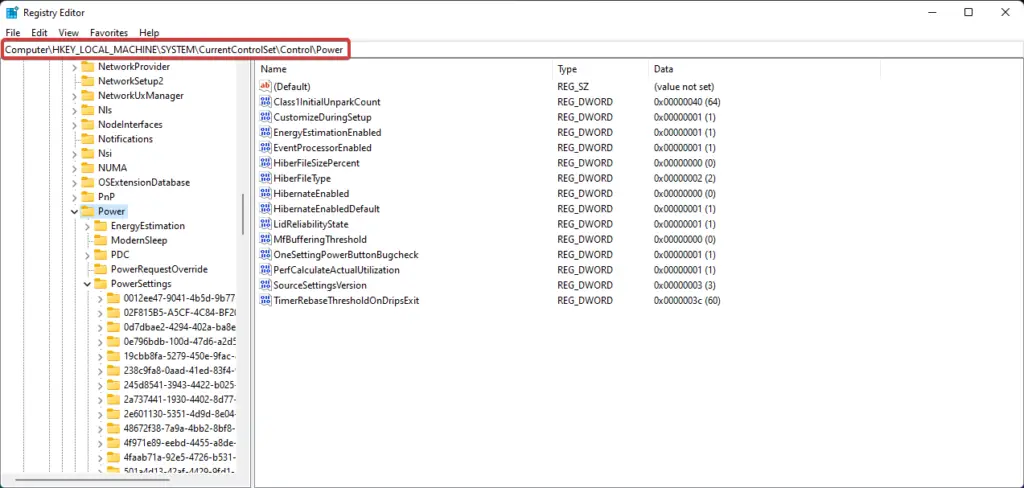Click the data value 0x0000003c (60)
This screenshot has width=1024, height=488.
pyautogui.click(x=686, y=301)
